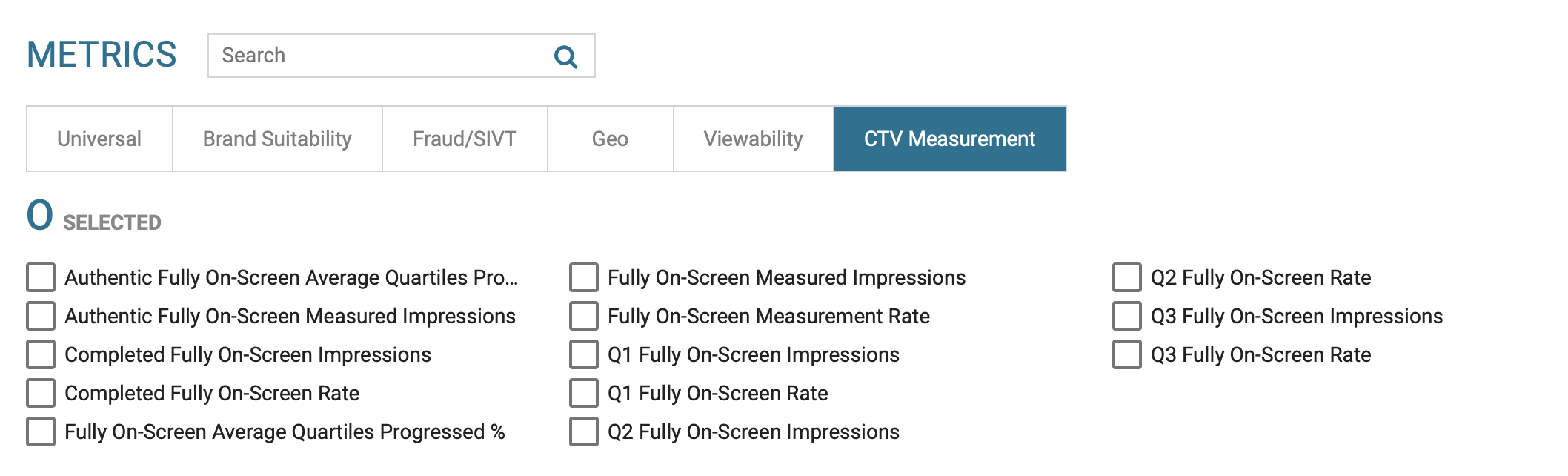Tick Q3 Fully On-Screen Impressions checkbox
Screen dimensions: 1568x476
pyautogui.click(x=1127, y=316)
